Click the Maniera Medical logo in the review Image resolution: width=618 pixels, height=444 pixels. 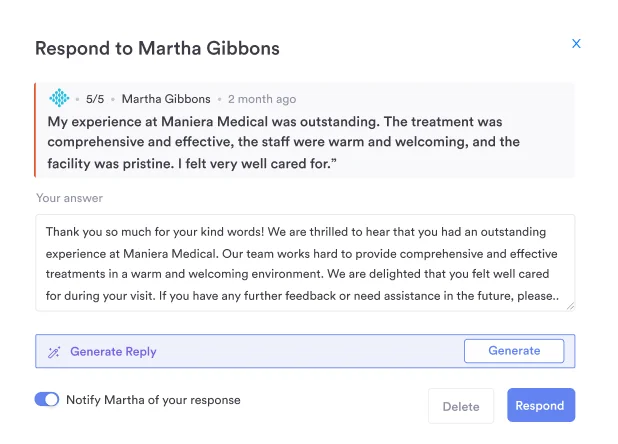[60, 98]
